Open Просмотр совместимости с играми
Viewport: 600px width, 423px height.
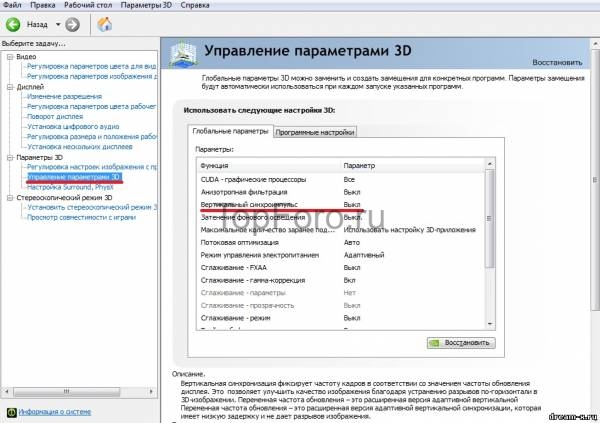(x=81, y=217)
